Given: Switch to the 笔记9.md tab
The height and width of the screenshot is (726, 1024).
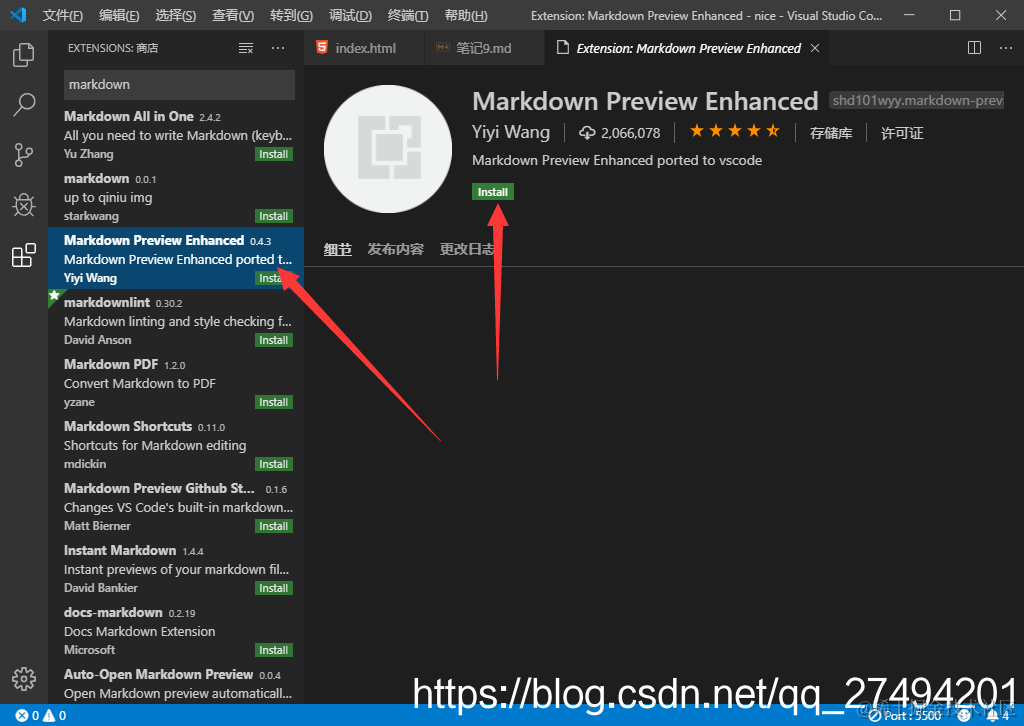Looking at the screenshot, I should (484, 48).
